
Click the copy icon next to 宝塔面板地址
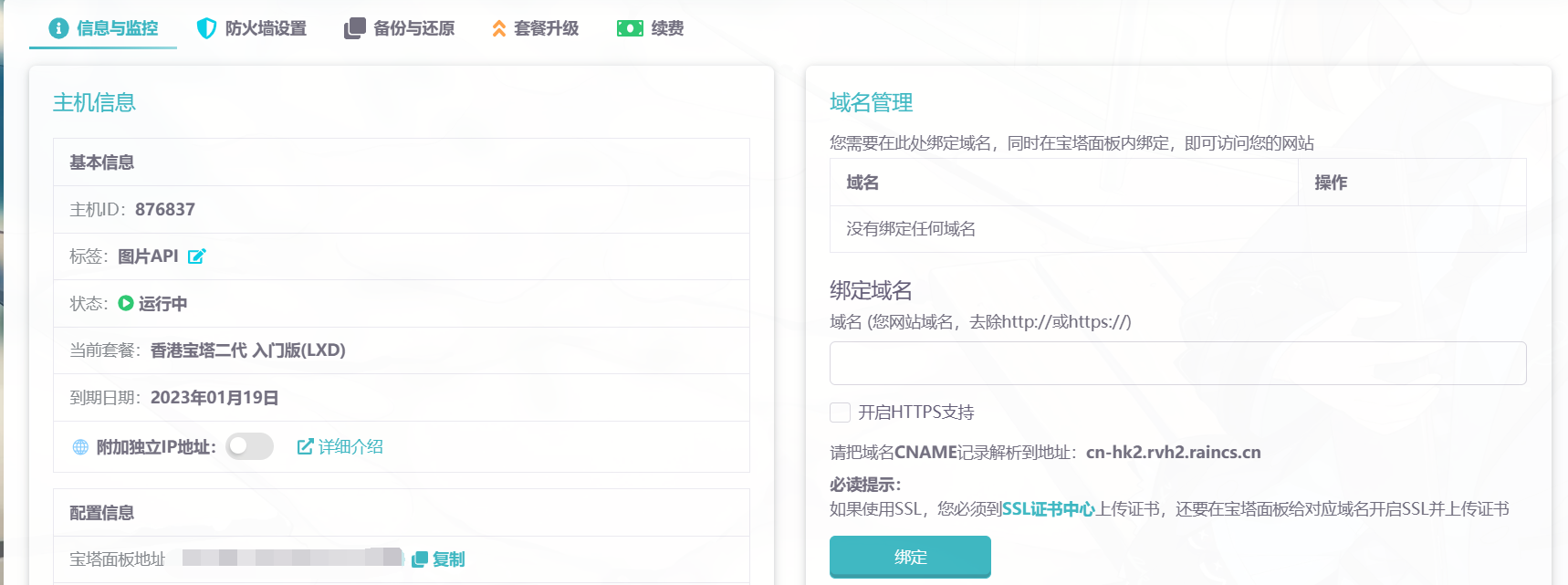420,559
